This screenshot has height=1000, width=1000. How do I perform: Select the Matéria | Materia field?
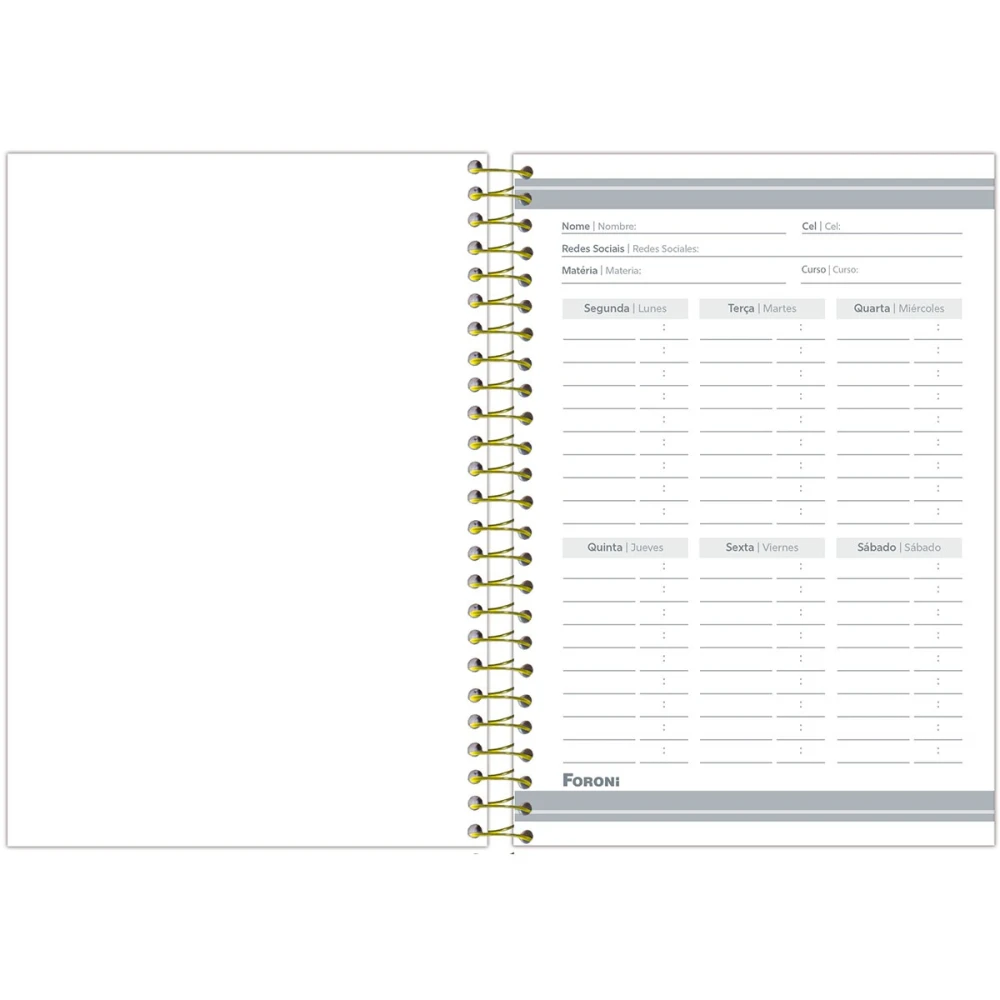[x=712, y=271]
